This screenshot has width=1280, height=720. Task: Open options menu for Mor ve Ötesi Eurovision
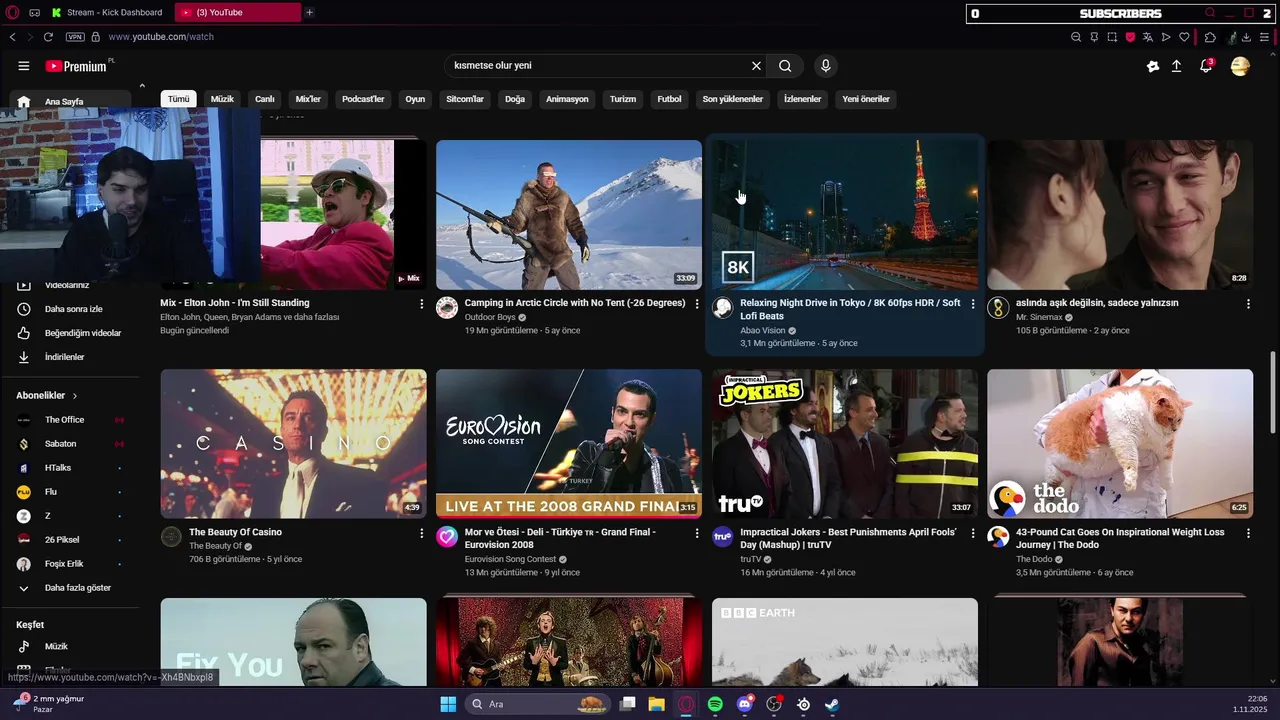[x=697, y=534]
